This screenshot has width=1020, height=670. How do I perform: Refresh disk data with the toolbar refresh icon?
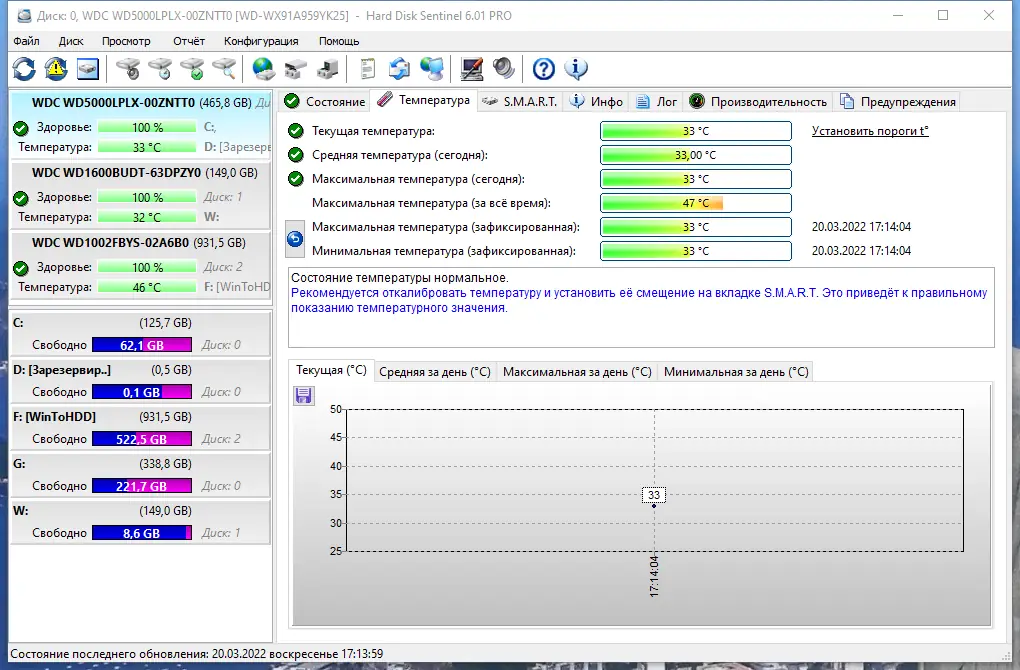pos(22,68)
